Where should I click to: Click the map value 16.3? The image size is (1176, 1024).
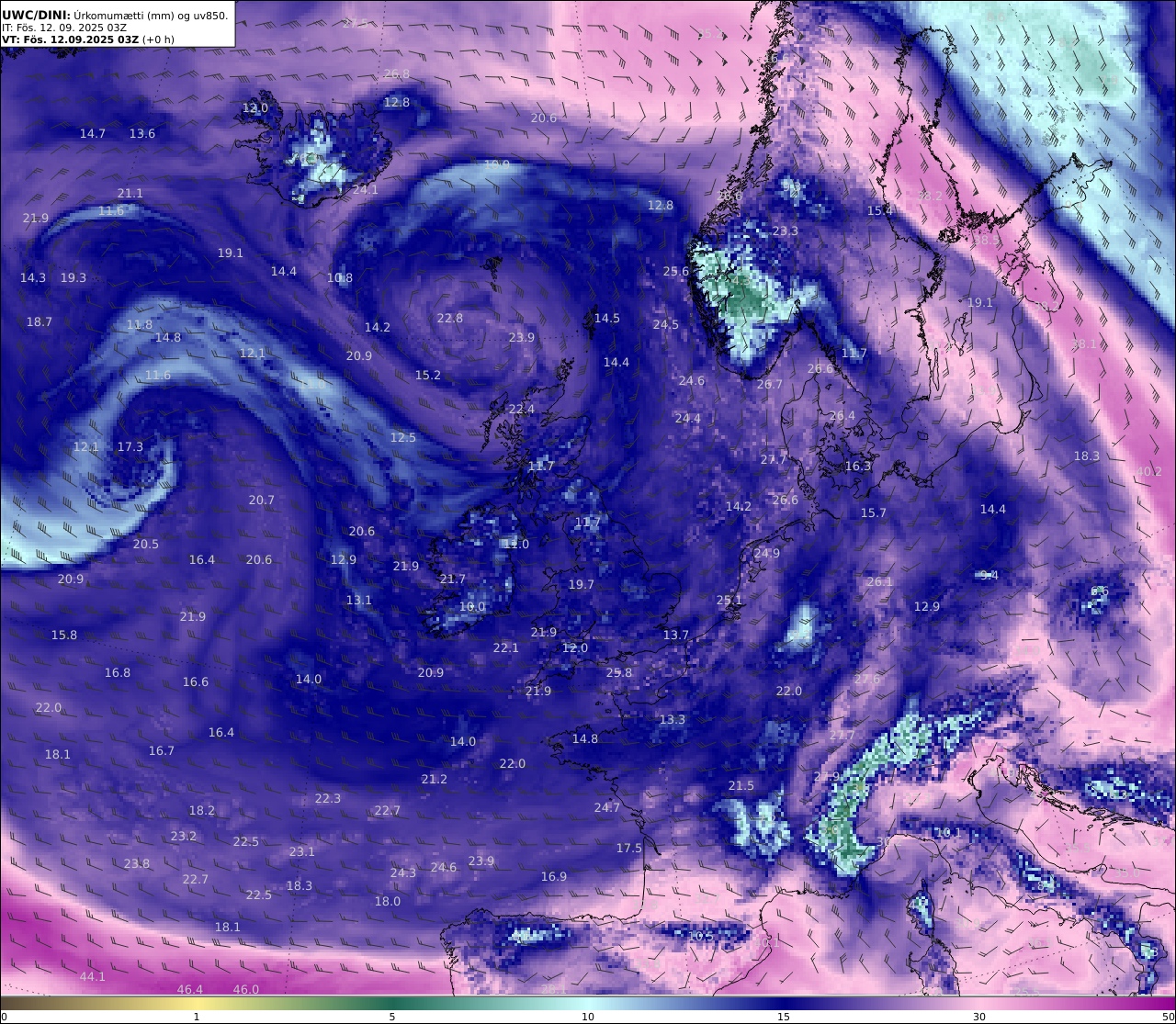[x=858, y=466]
